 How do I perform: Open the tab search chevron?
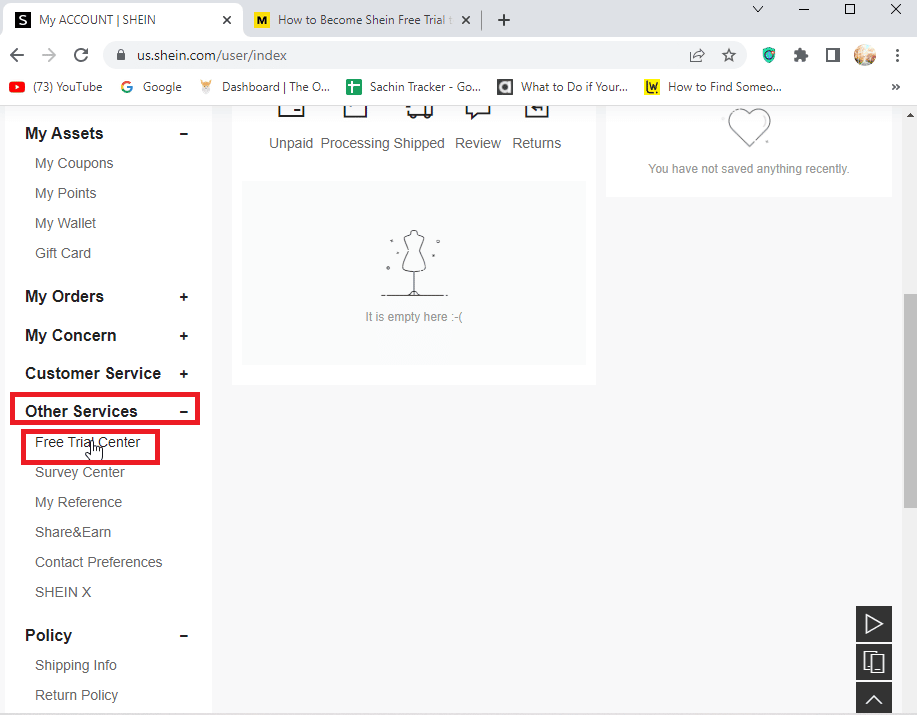[x=758, y=9]
